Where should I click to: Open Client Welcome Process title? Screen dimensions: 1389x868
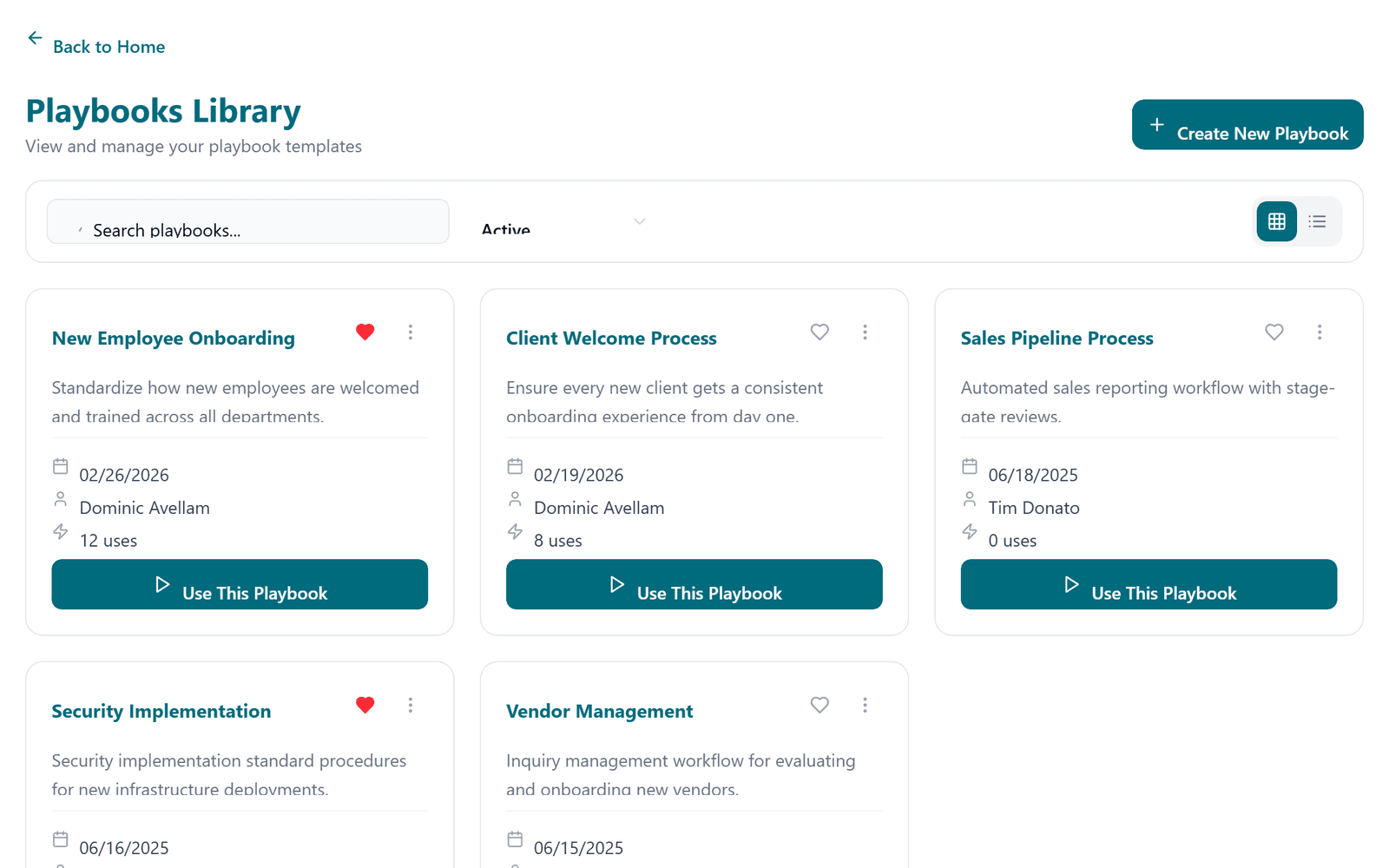click(612, 339)
